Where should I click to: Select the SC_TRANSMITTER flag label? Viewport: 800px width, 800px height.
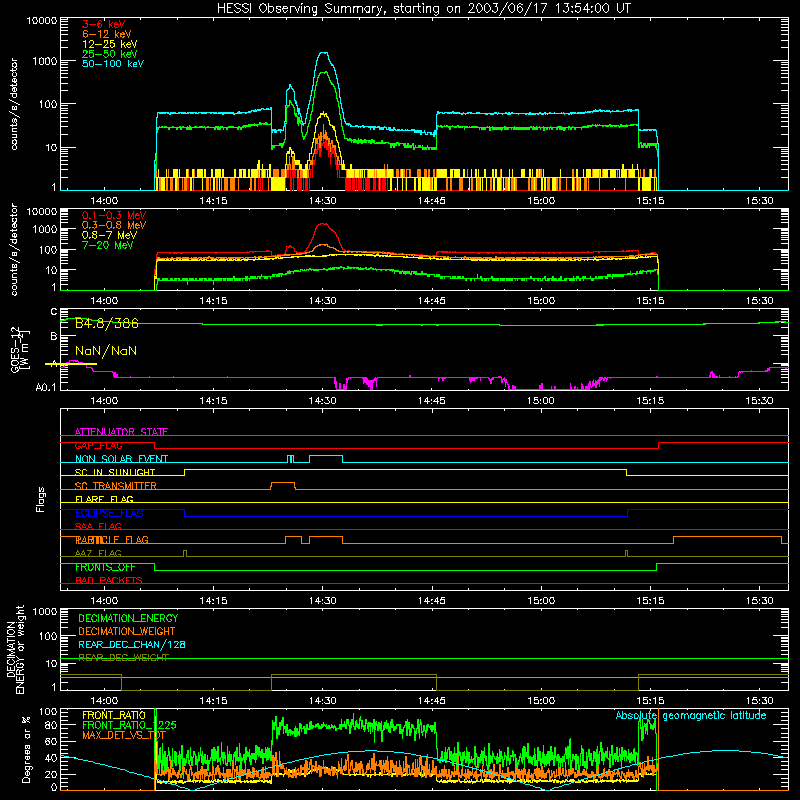tap(116, 486)
